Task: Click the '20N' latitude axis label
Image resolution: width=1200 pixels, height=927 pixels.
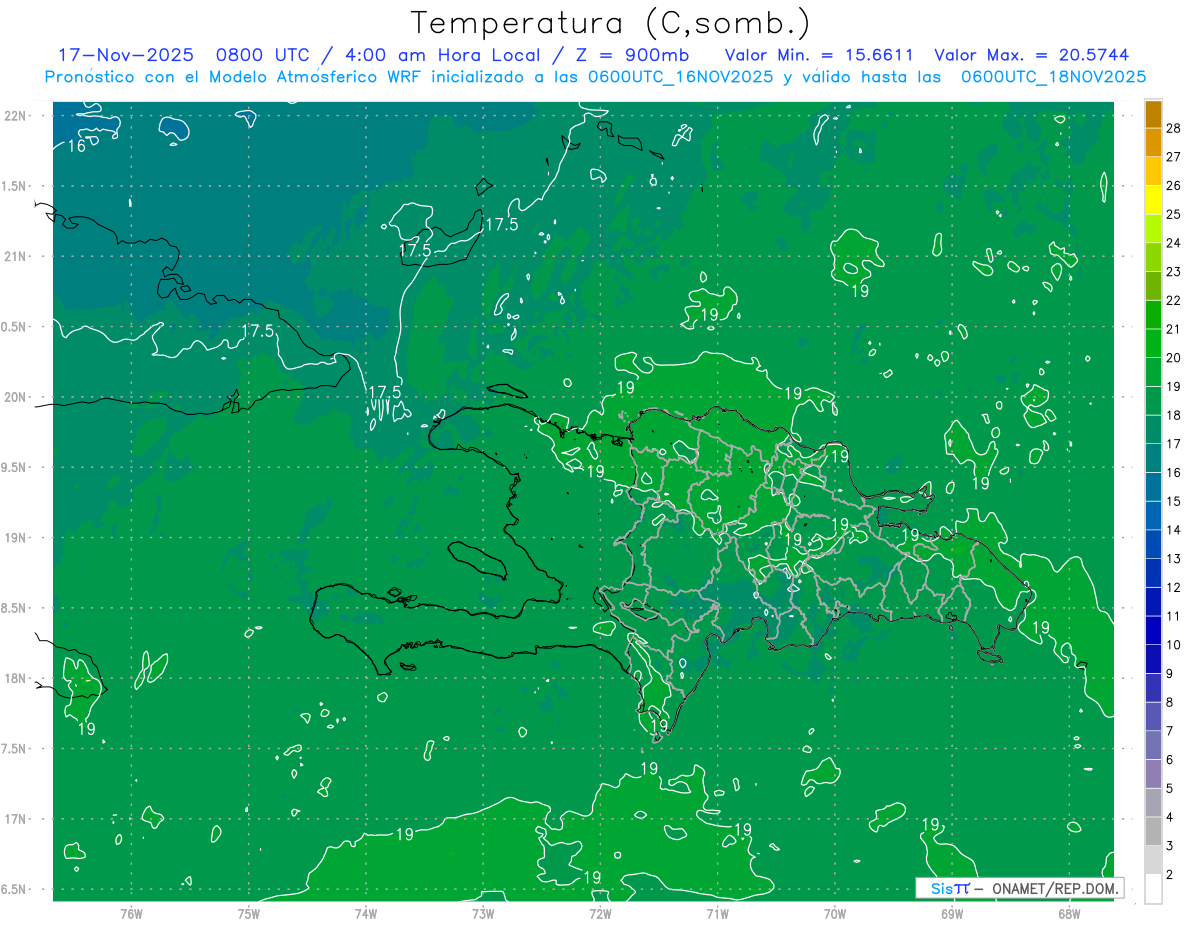Action: (16, 397)
